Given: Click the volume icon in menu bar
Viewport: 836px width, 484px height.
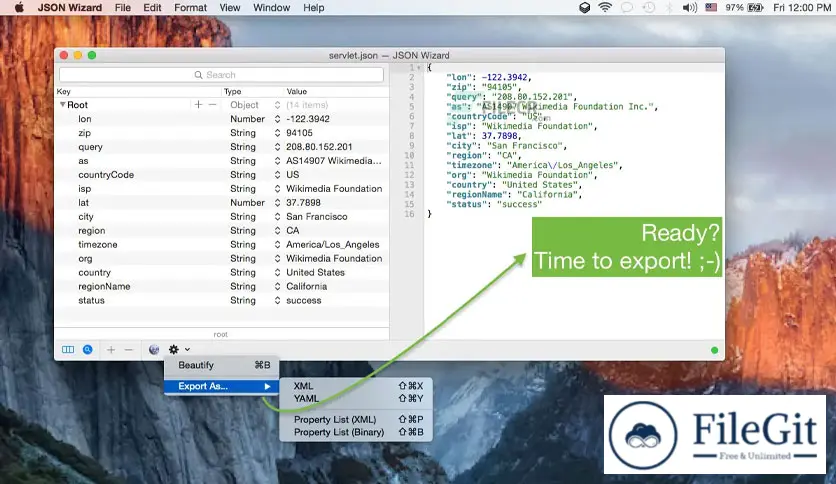Looking at the screenshot, I should [x=690, y=7].
